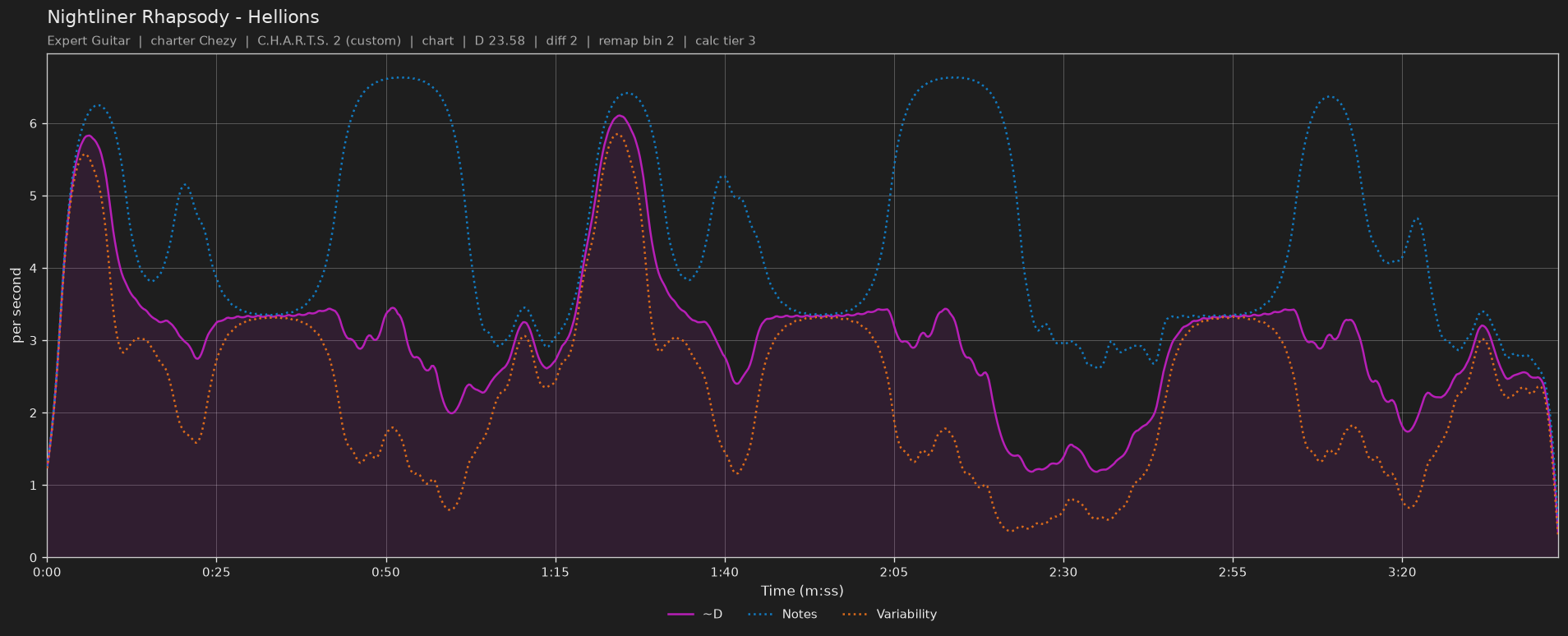Click the 2:55 x-axis tick label
The width and height of the screenshot is (1568, 636).
click(1232, 572)
